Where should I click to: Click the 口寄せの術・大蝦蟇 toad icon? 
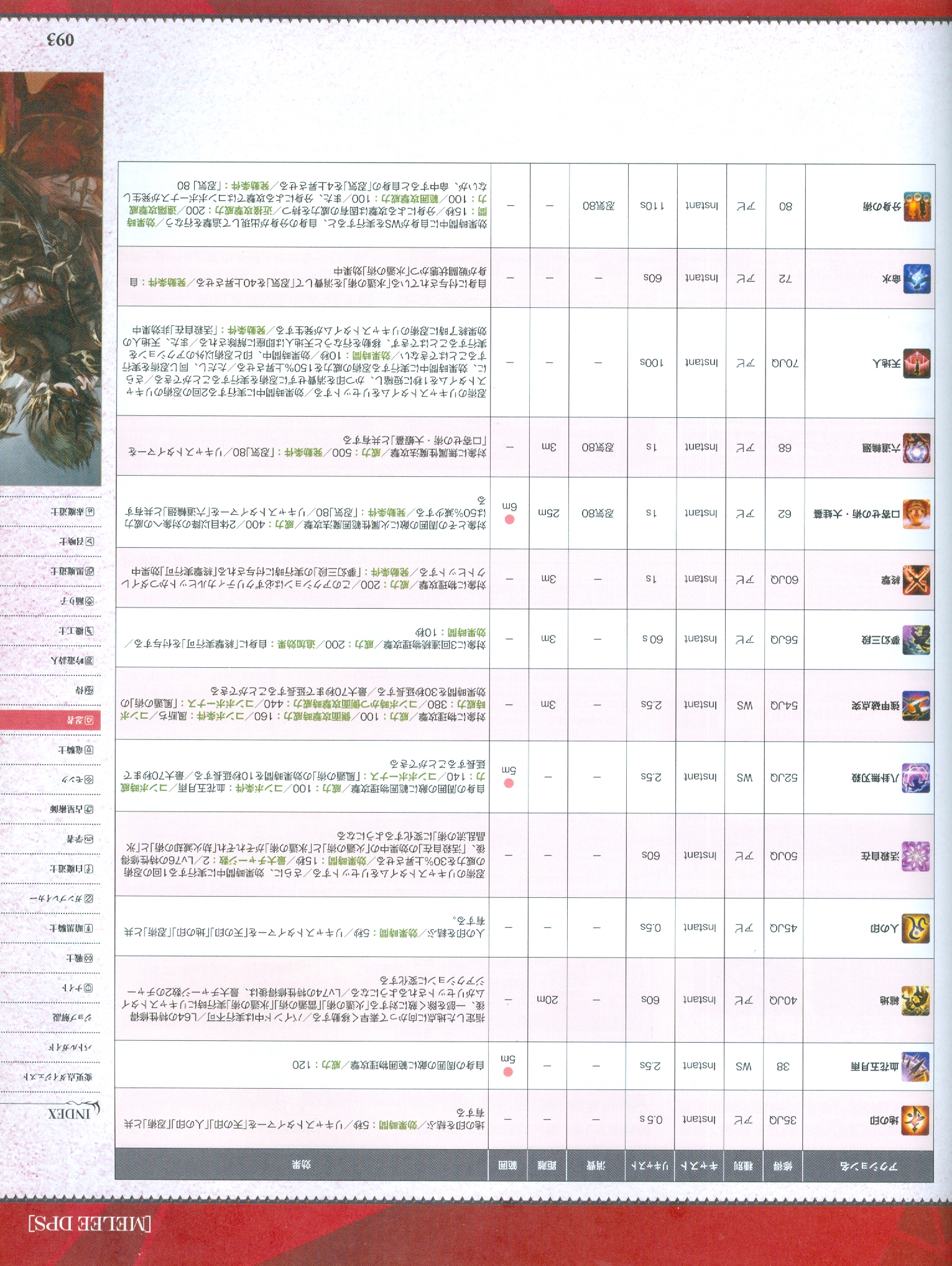917,514
